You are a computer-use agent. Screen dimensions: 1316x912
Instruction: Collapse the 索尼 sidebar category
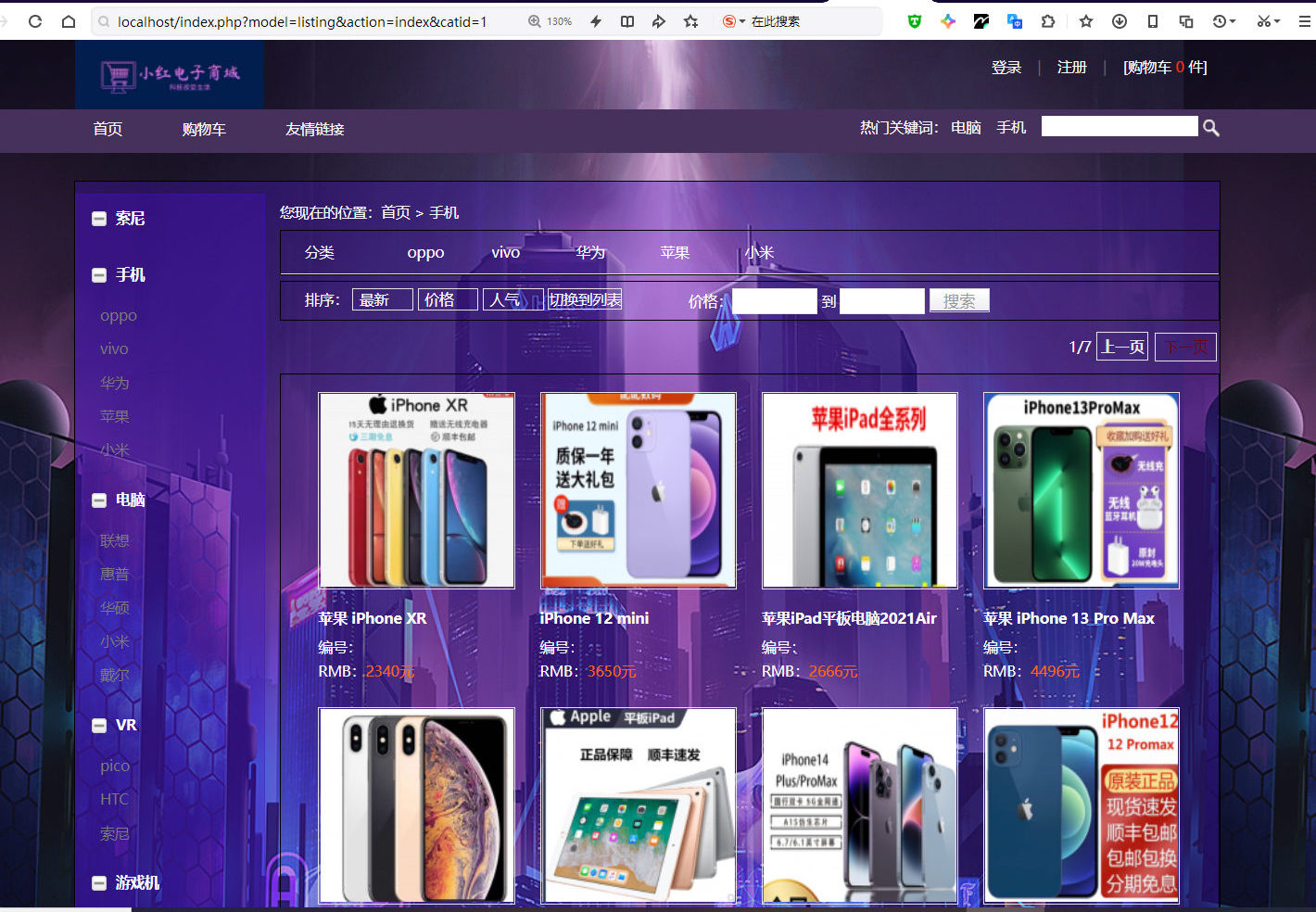point(99,219)
